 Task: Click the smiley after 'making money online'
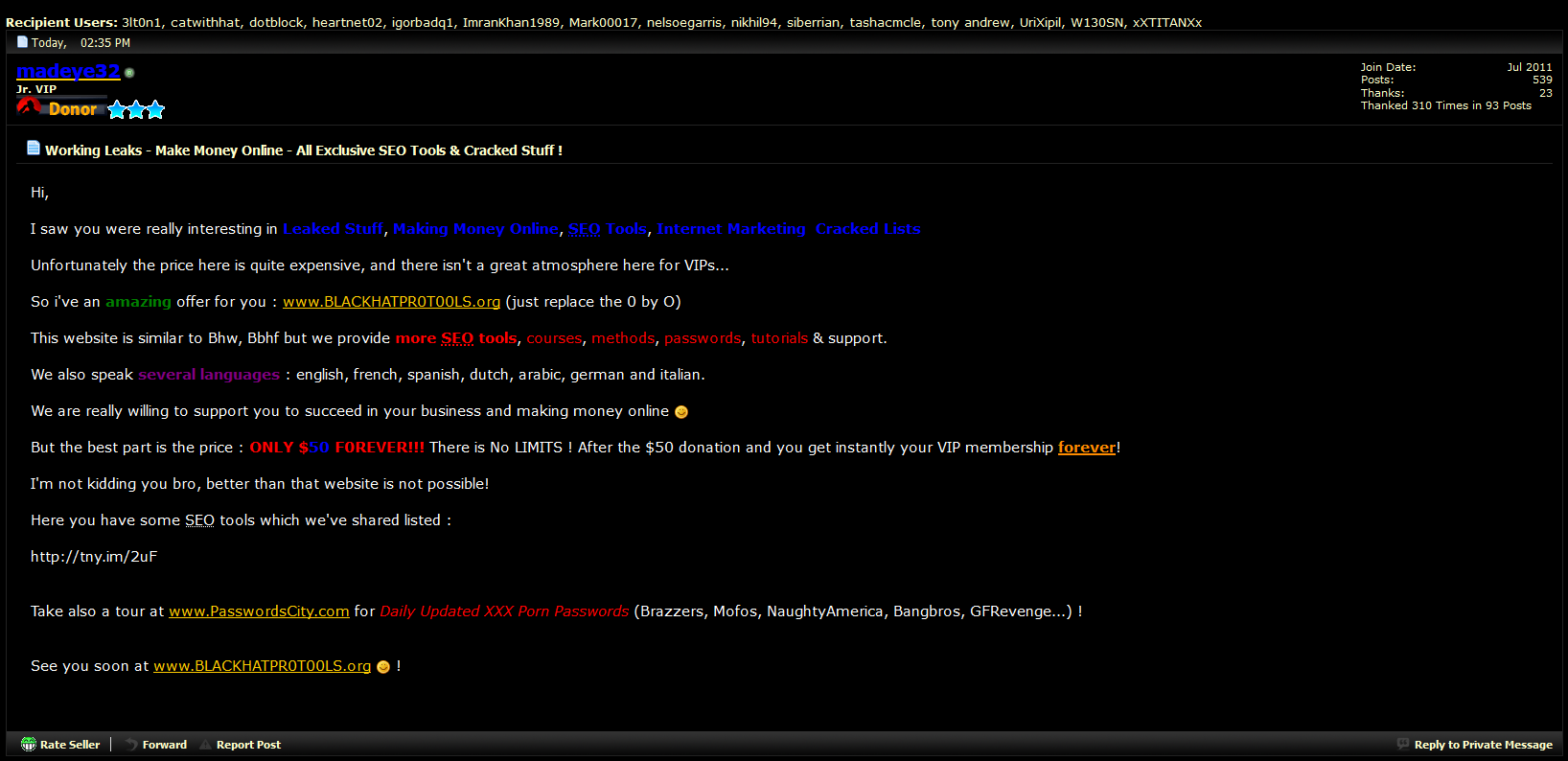pos(681,412)
